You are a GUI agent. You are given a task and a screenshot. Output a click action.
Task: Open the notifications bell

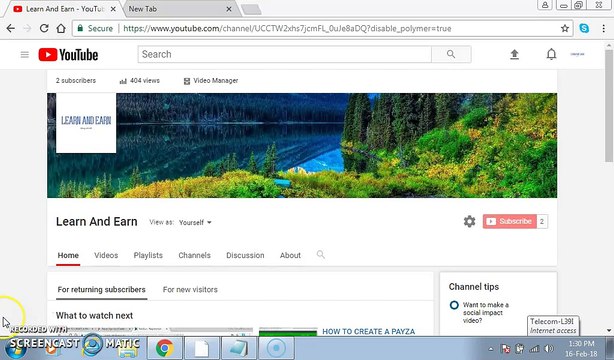tap(551, 54)
